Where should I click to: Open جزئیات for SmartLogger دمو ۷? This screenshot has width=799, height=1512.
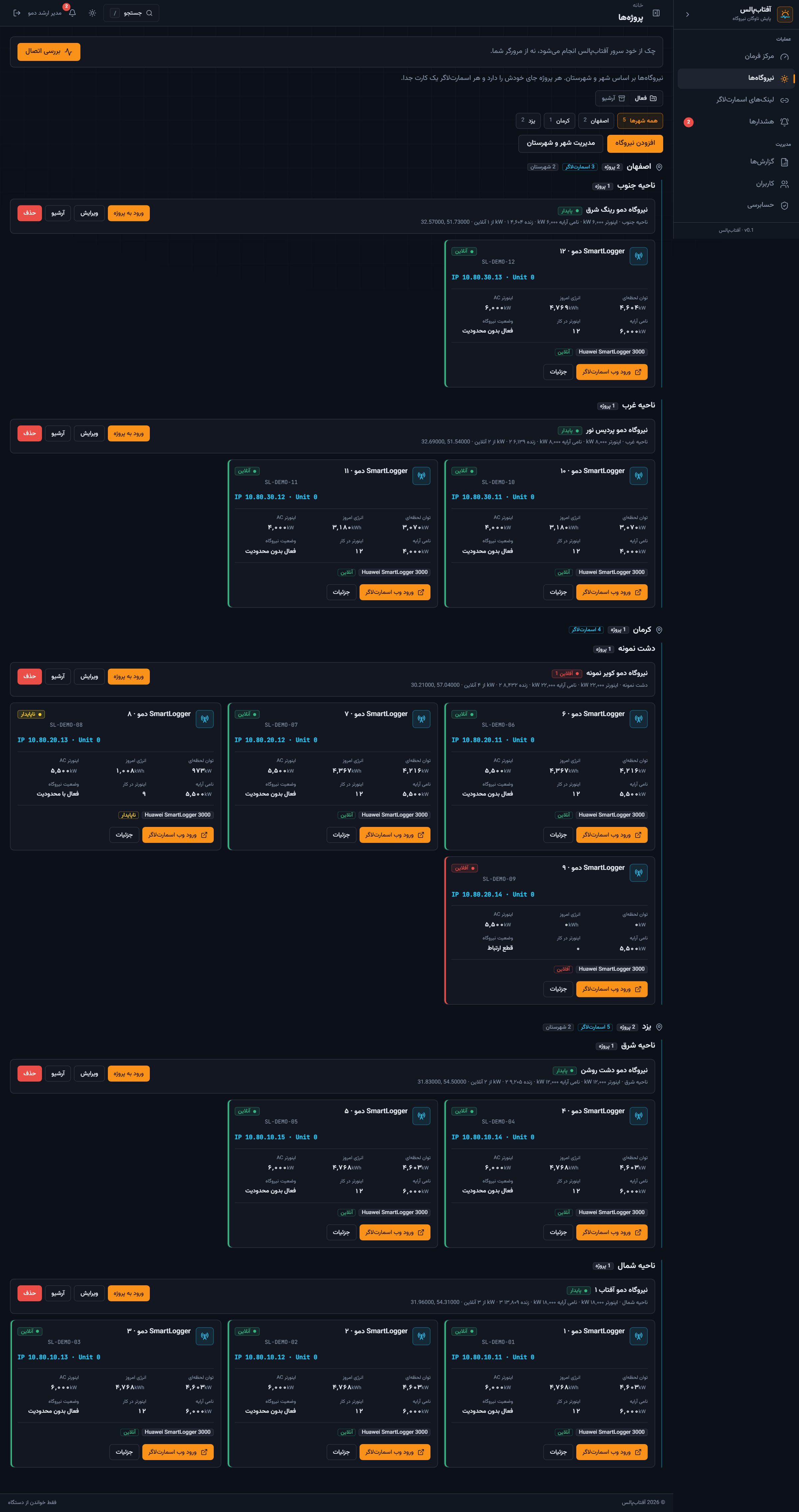pos(341,835)
